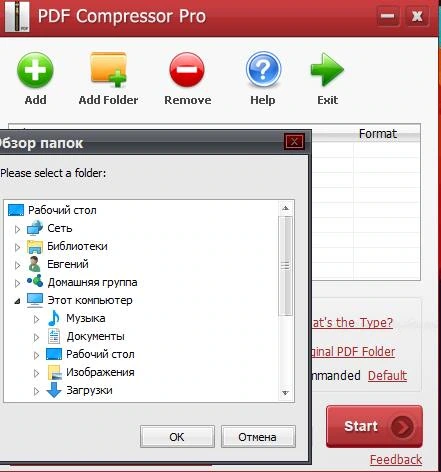Close the Обзор папок dialog
This screenshot has width=441, height=472.
[x=294, y=142]
